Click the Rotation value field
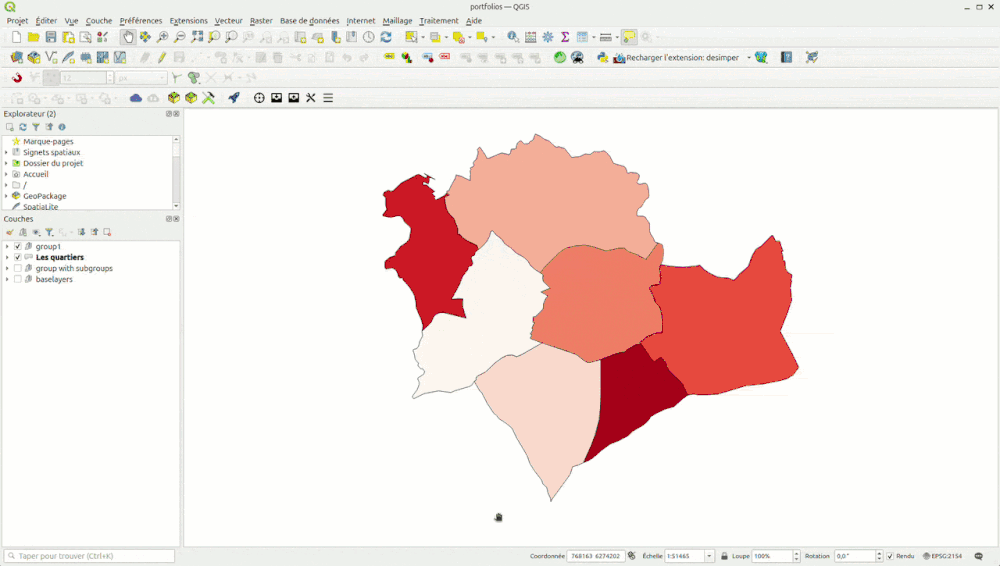The width and height of the screenshot is (1000, 566). (855, 556)
